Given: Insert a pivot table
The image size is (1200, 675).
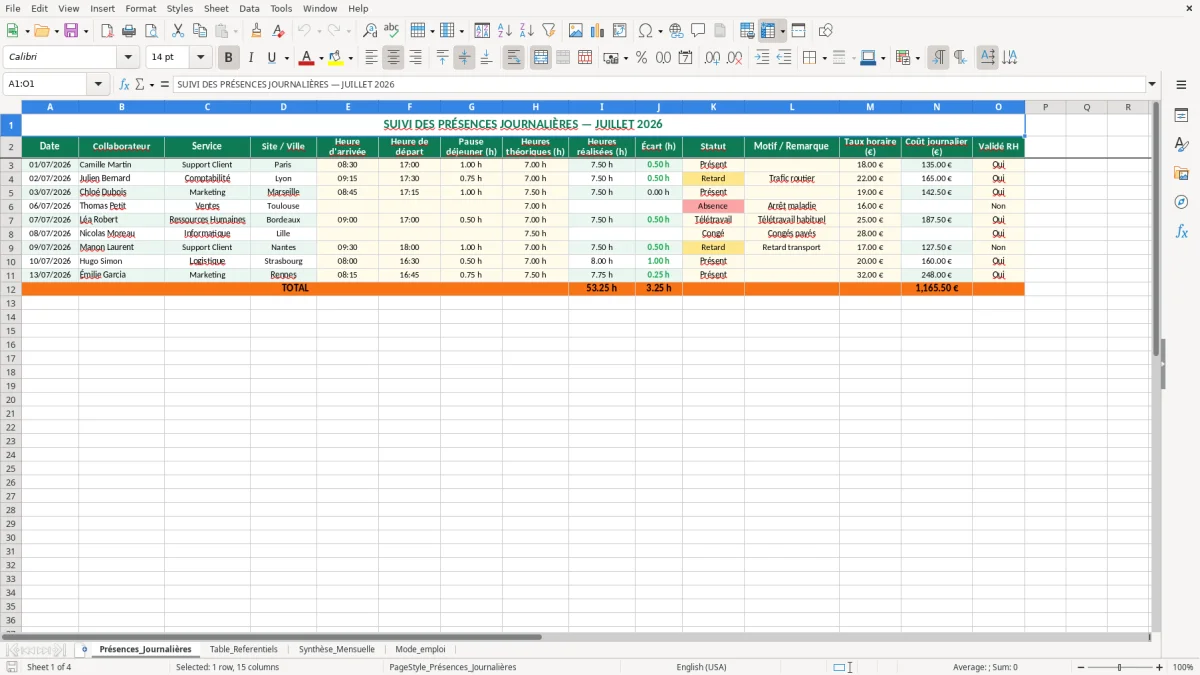Looking at the screenshot, I should coord(620,31).
